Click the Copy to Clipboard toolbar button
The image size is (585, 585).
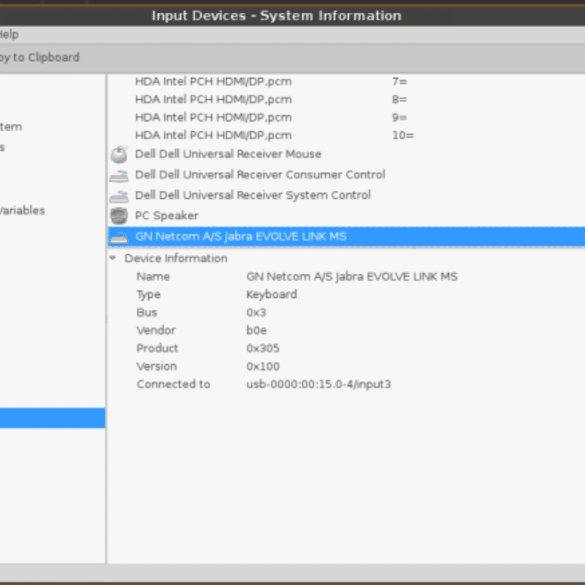[39, 57]
